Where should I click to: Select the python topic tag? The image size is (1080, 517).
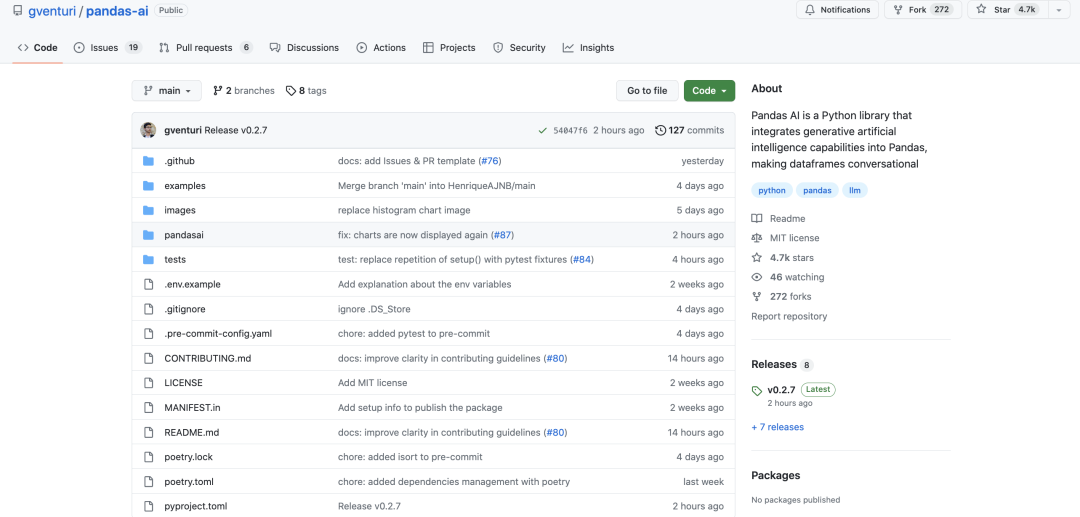(772, 190)
